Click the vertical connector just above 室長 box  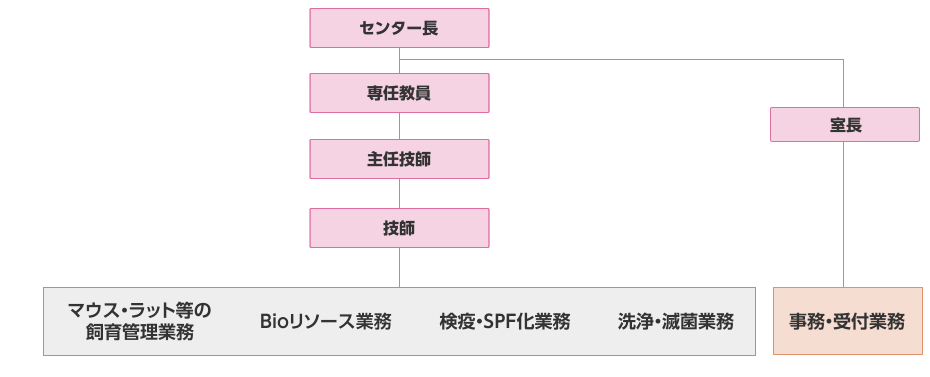(843, 84)
